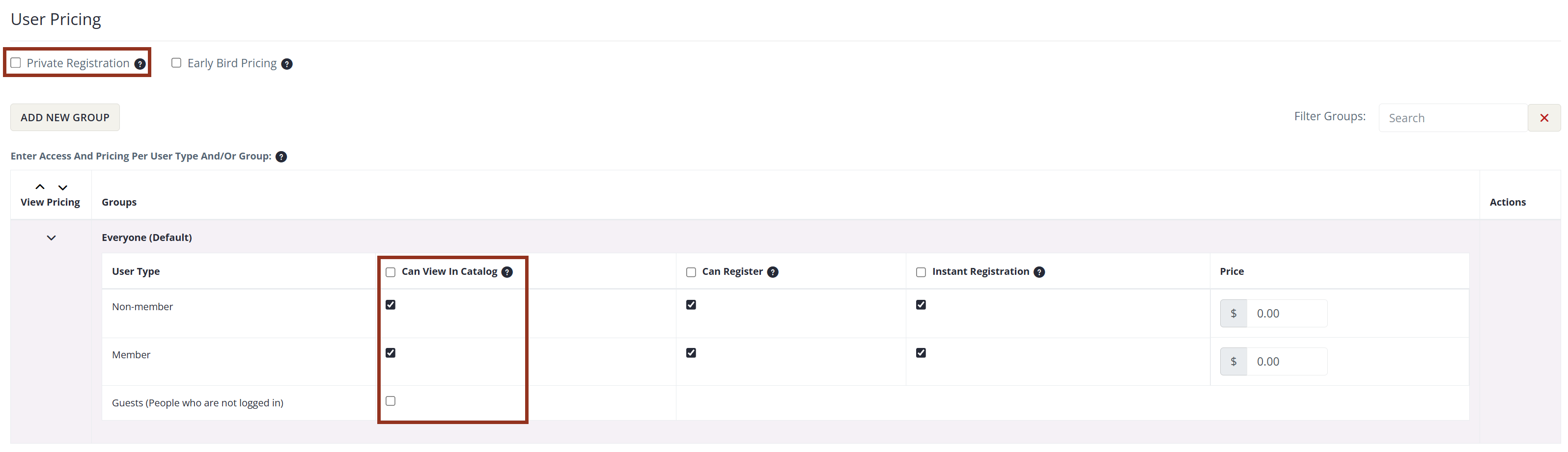Click the down chevron in View Pricing header
The height and width of the screenshot is (452, 1568).
point(63,186)
